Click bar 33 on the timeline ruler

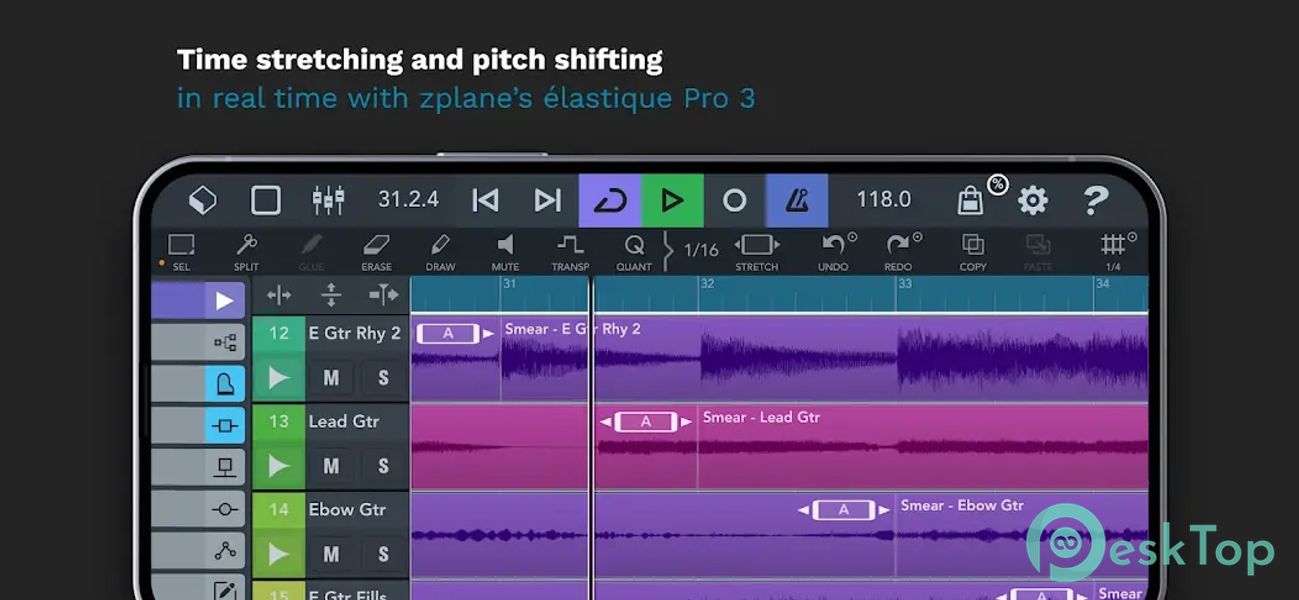905,284
